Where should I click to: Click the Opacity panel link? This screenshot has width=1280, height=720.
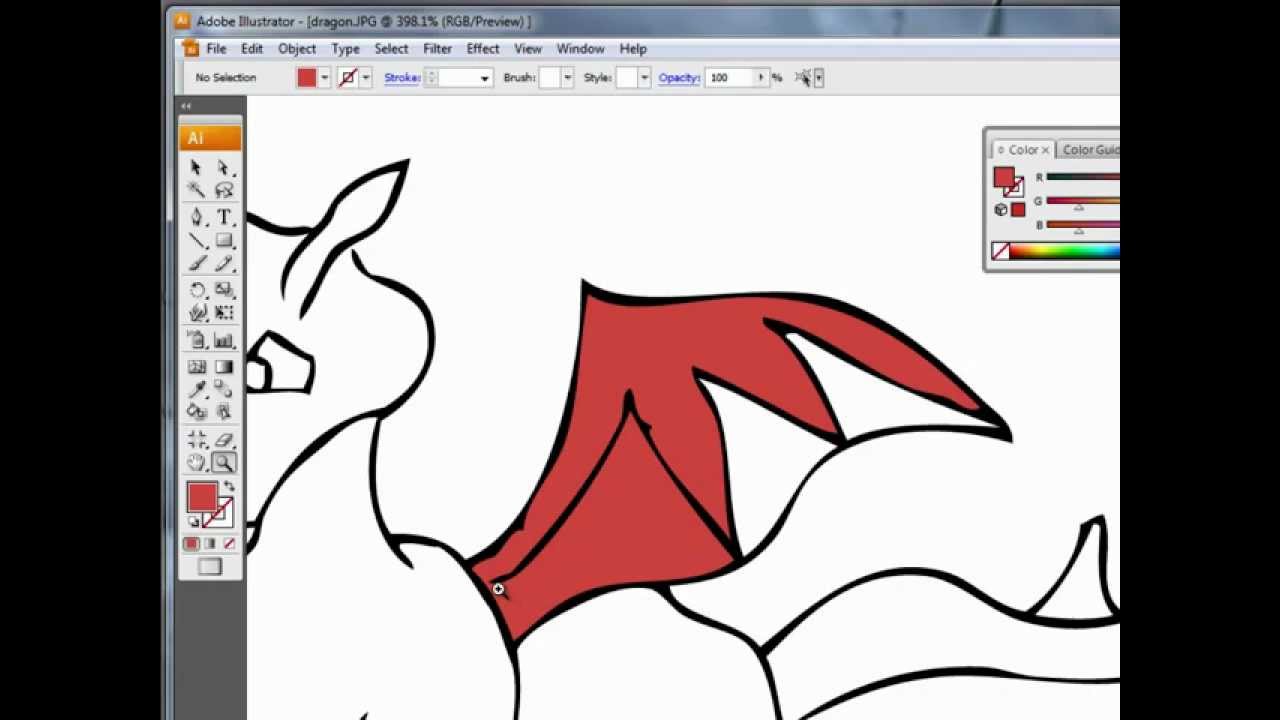click(679, 78)
